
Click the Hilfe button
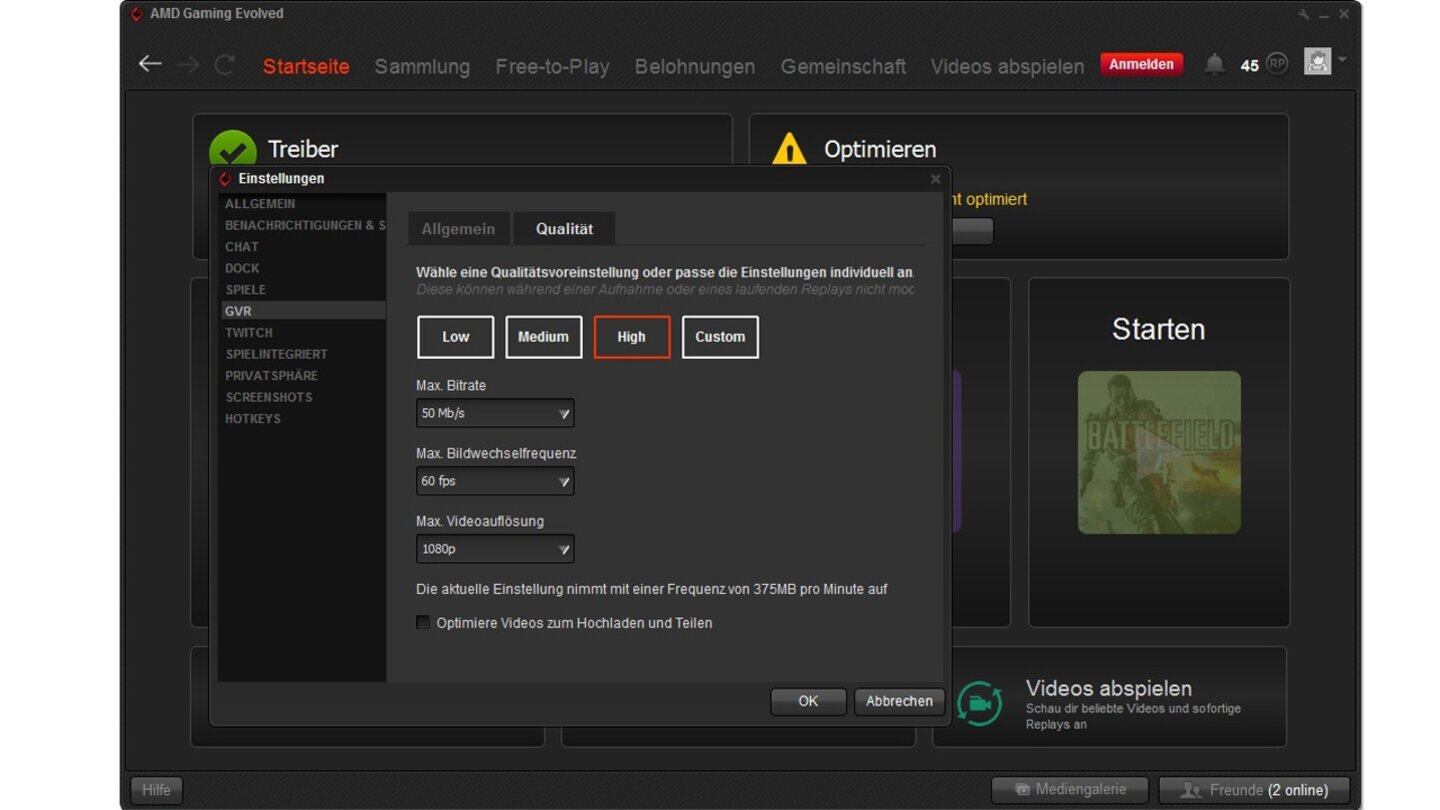(x=156, y=790)
